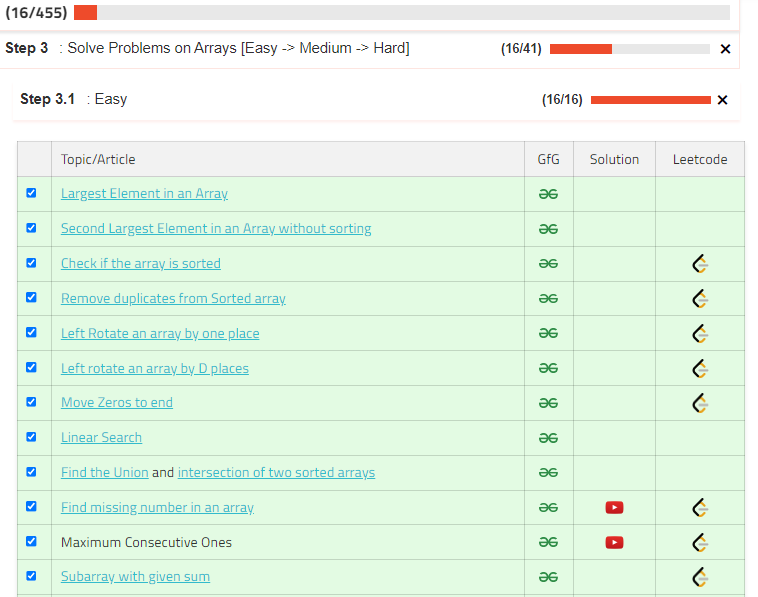This screenshot has width=758, height=597.
Task: Open Largest Element in an Array link
Action: [144, 193]
